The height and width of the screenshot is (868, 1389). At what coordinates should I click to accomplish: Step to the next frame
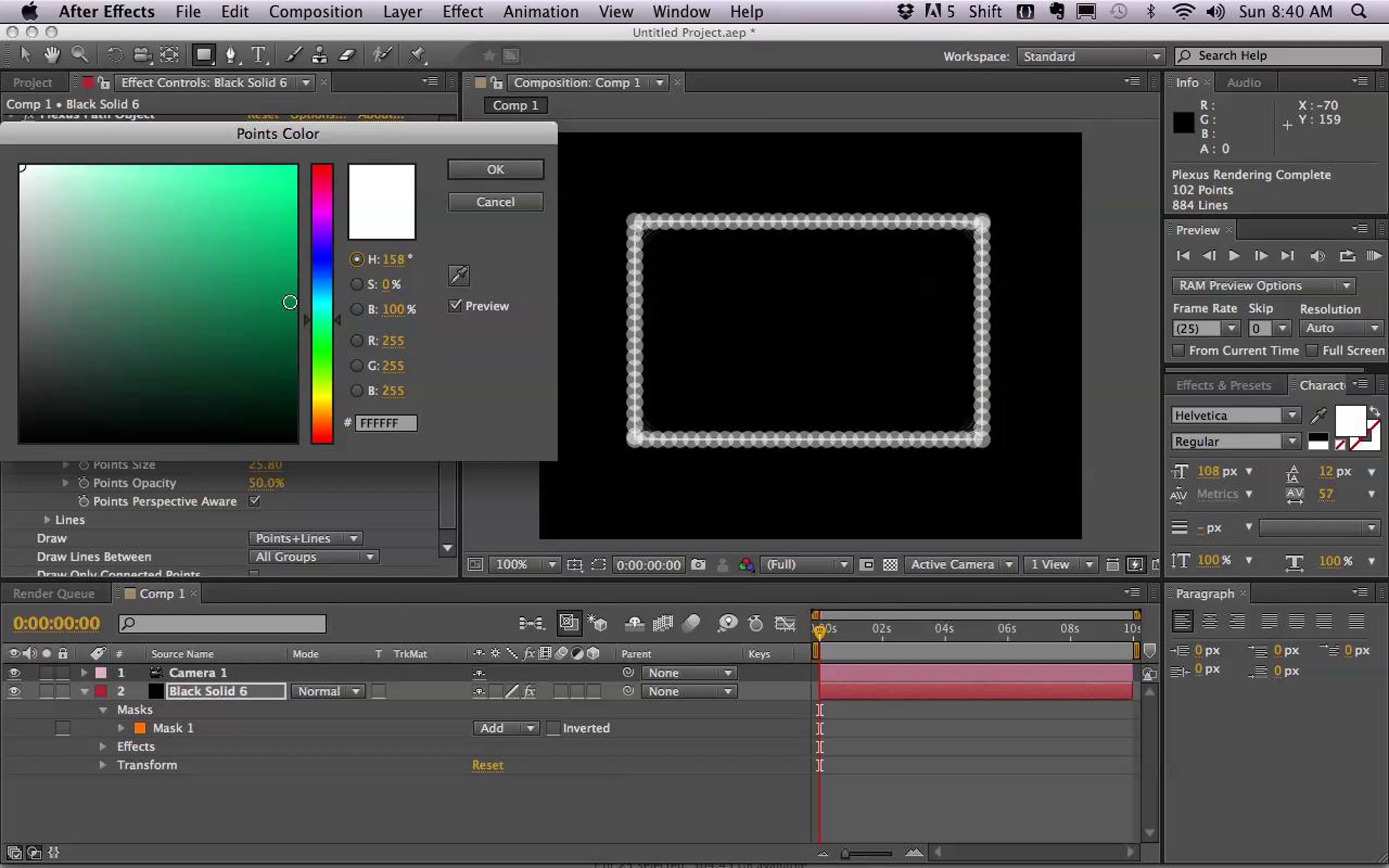coord(1261,255)
